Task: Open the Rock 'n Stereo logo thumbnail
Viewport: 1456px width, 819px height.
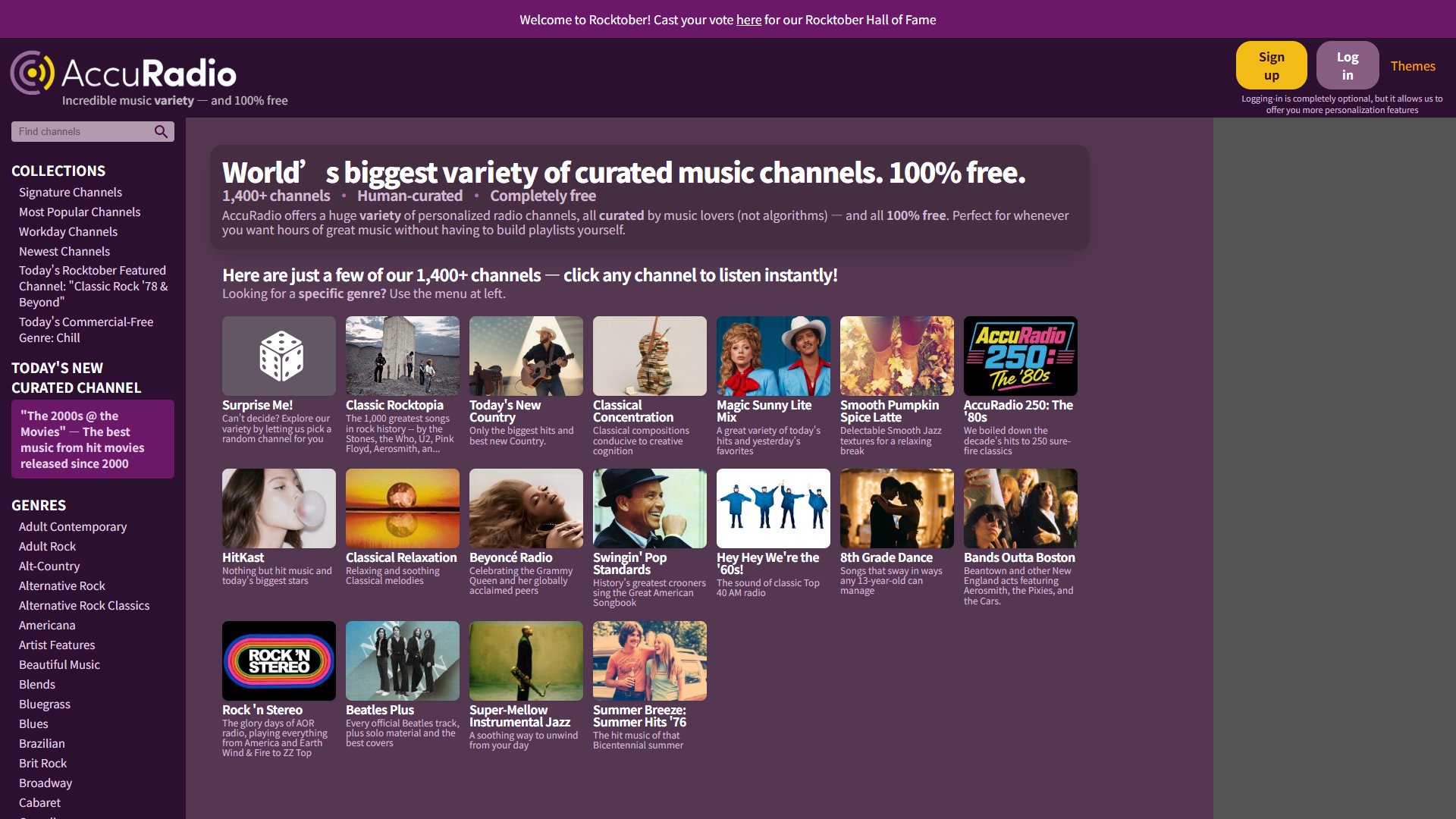Action: point(279,661)
